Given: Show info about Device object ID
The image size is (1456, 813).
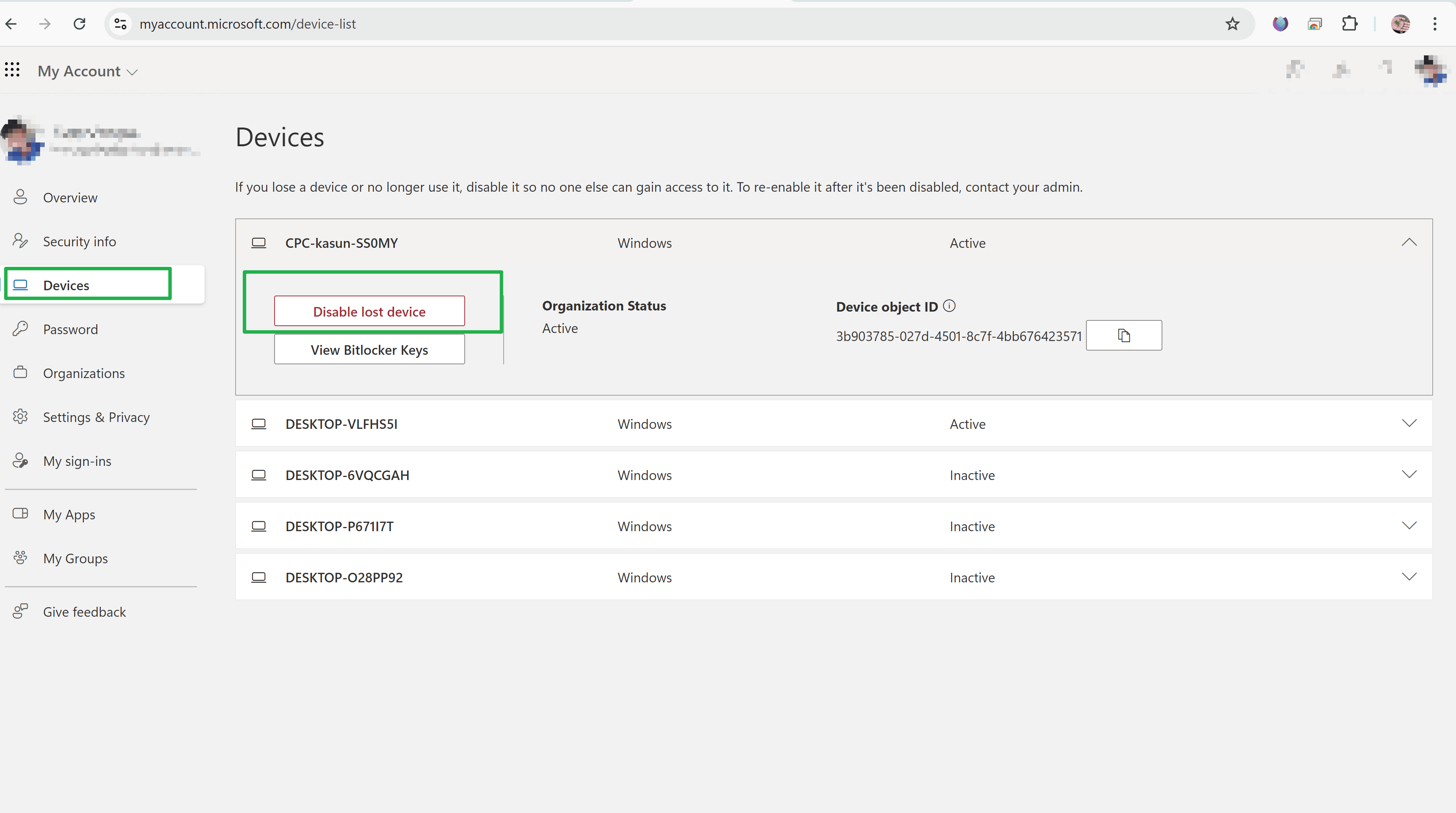Looking at the screenshot, I should pos(950,306).
